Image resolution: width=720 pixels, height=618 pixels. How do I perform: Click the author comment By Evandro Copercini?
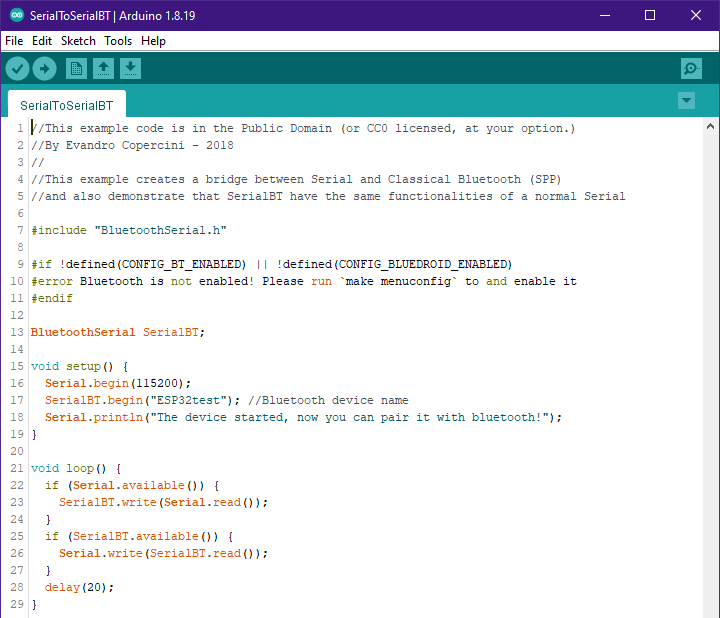[132, 145]
